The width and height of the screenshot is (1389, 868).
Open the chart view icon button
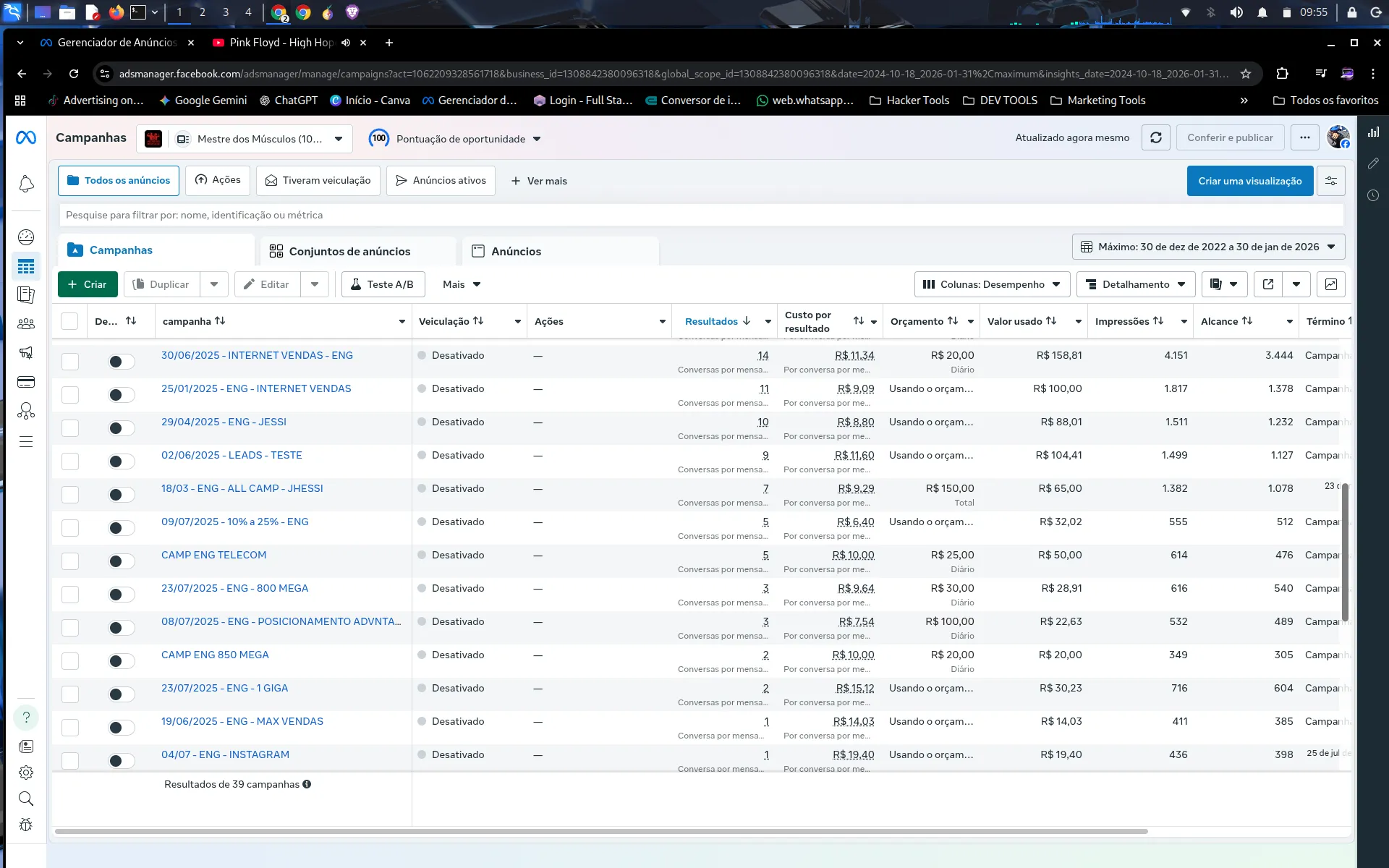[1330, 284]
